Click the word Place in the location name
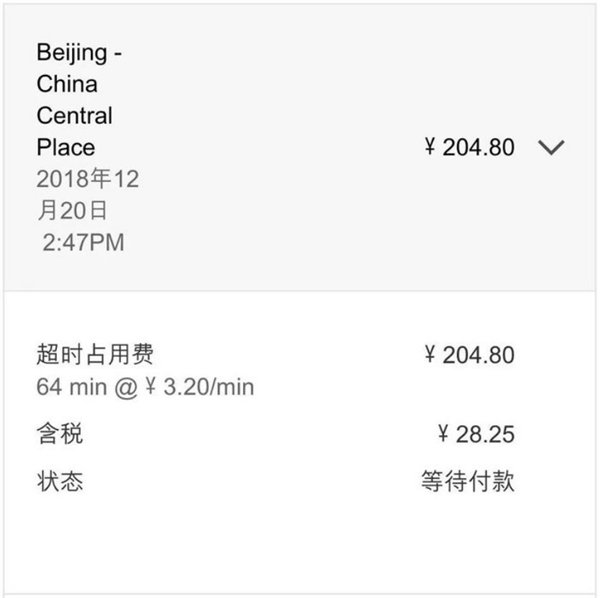600x598 pixels. [x=66, y=148]
